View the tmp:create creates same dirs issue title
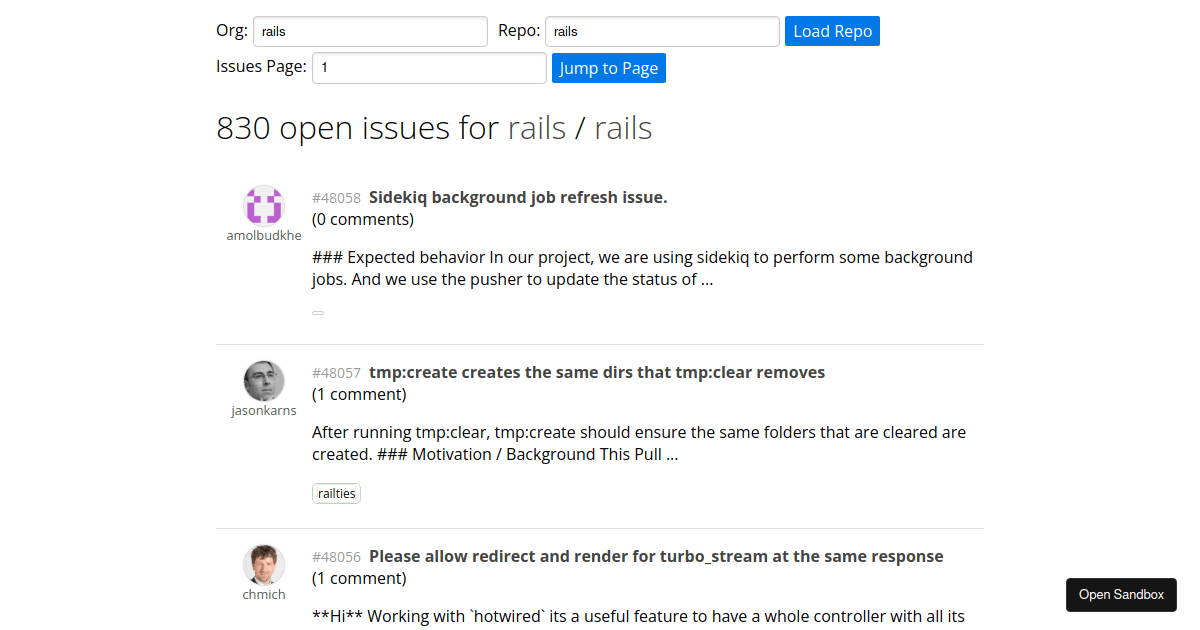This screenshot has width=1200, height=630. [x=596, y=372]
